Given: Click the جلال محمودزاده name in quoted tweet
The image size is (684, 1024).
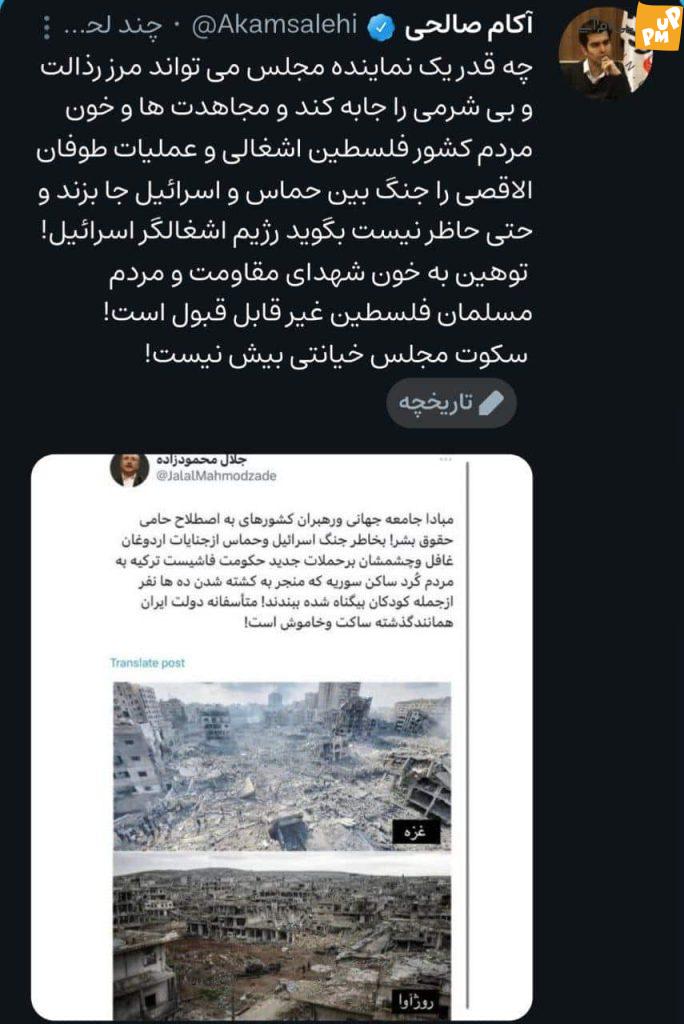Looking at the screenshot, I should (x=201, y=460).
